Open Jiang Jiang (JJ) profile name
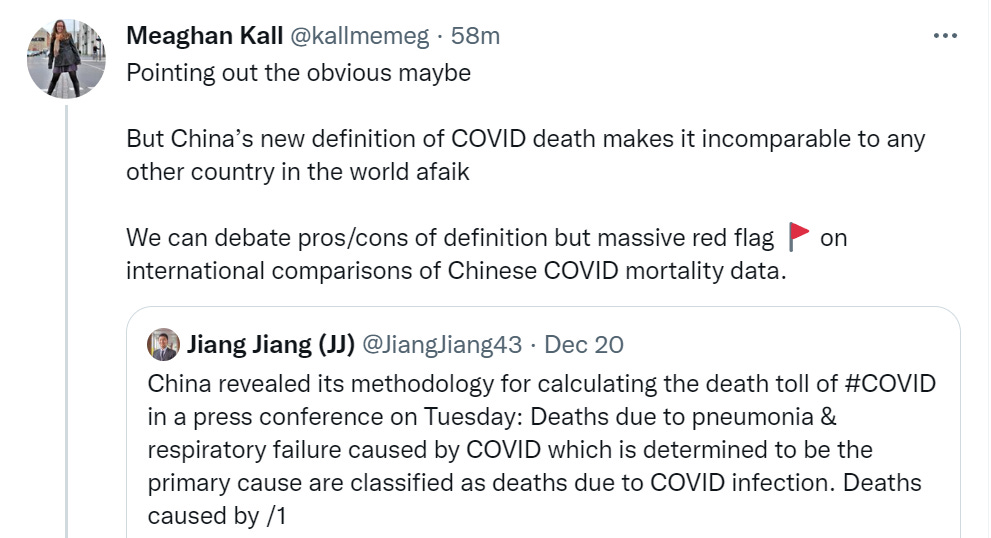Screen dimensions: 991x538 pyautogui.click(x=271, y=345)
